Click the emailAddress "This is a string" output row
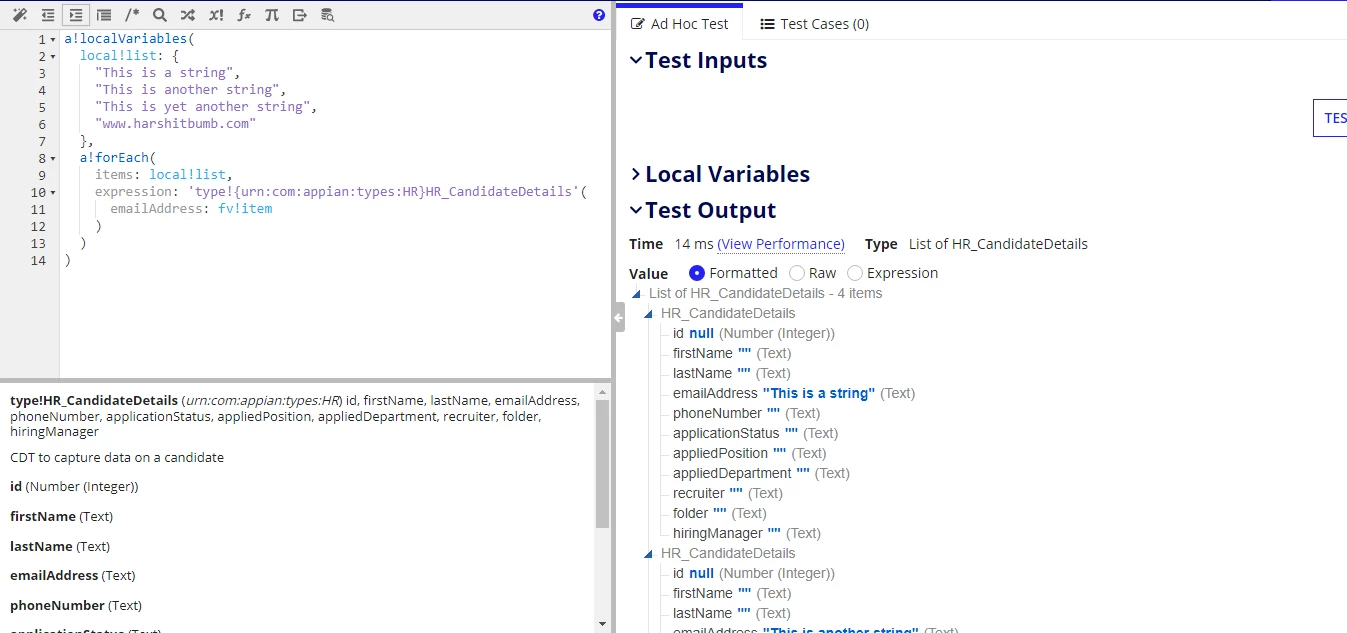This screenshot has height=633, width=1347. pyautogui.click(x=794, y=393)
